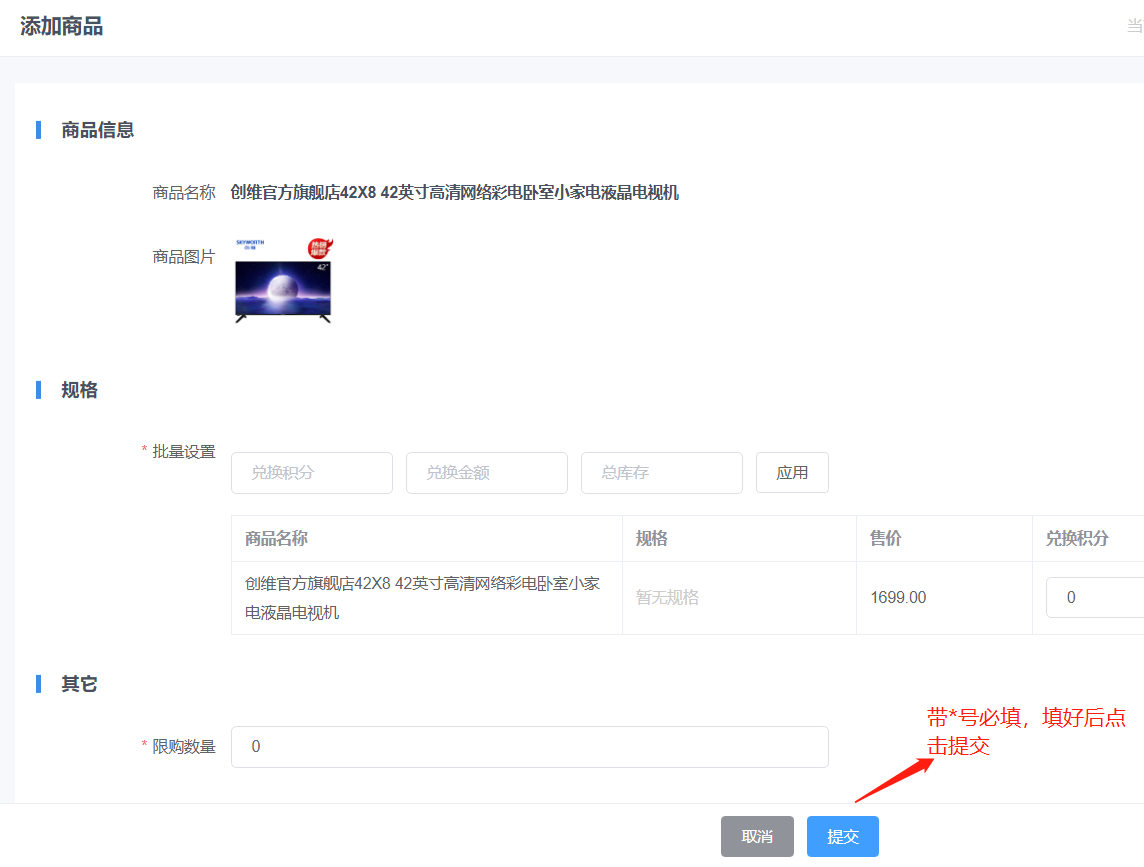Click the 取消 cancel button

(757, 836)
